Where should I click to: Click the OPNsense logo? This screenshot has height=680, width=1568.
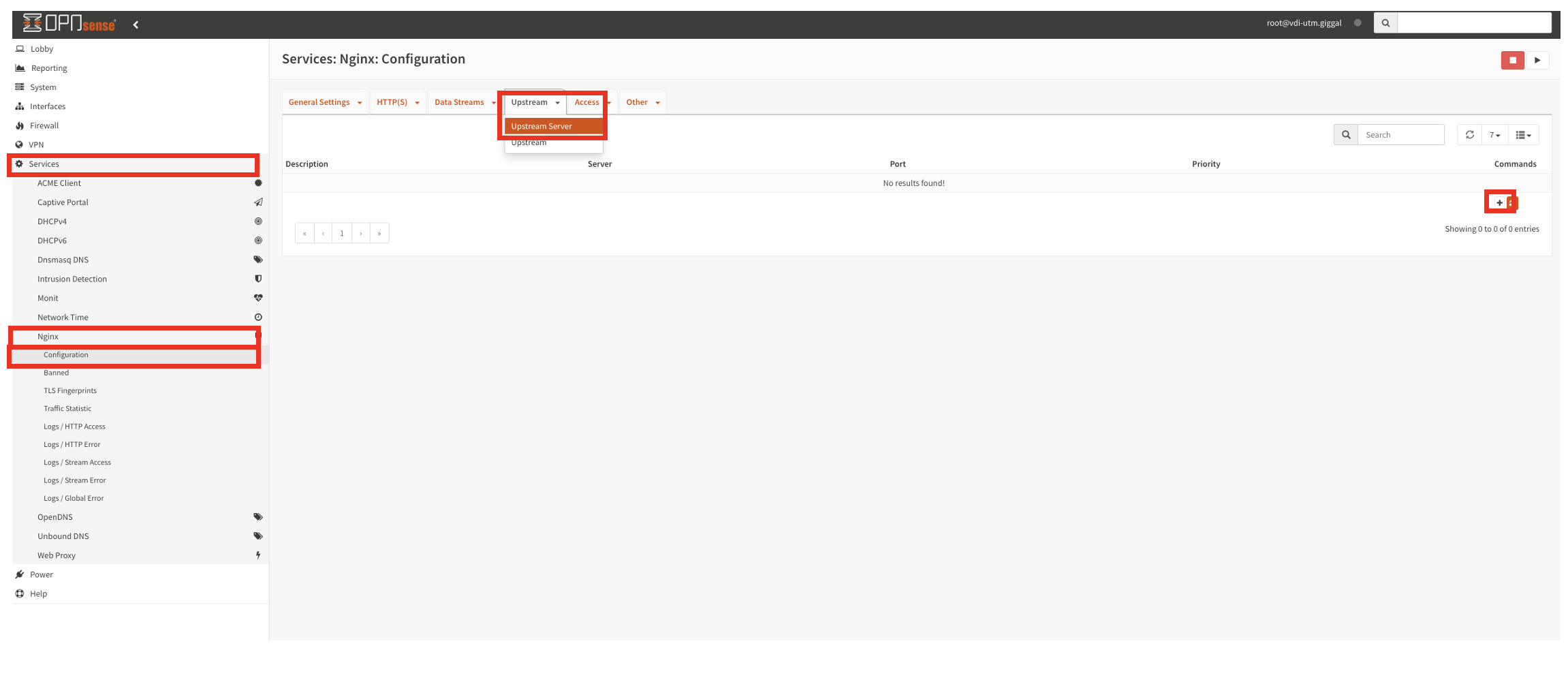pyautogui.click(x=69, y=24)
